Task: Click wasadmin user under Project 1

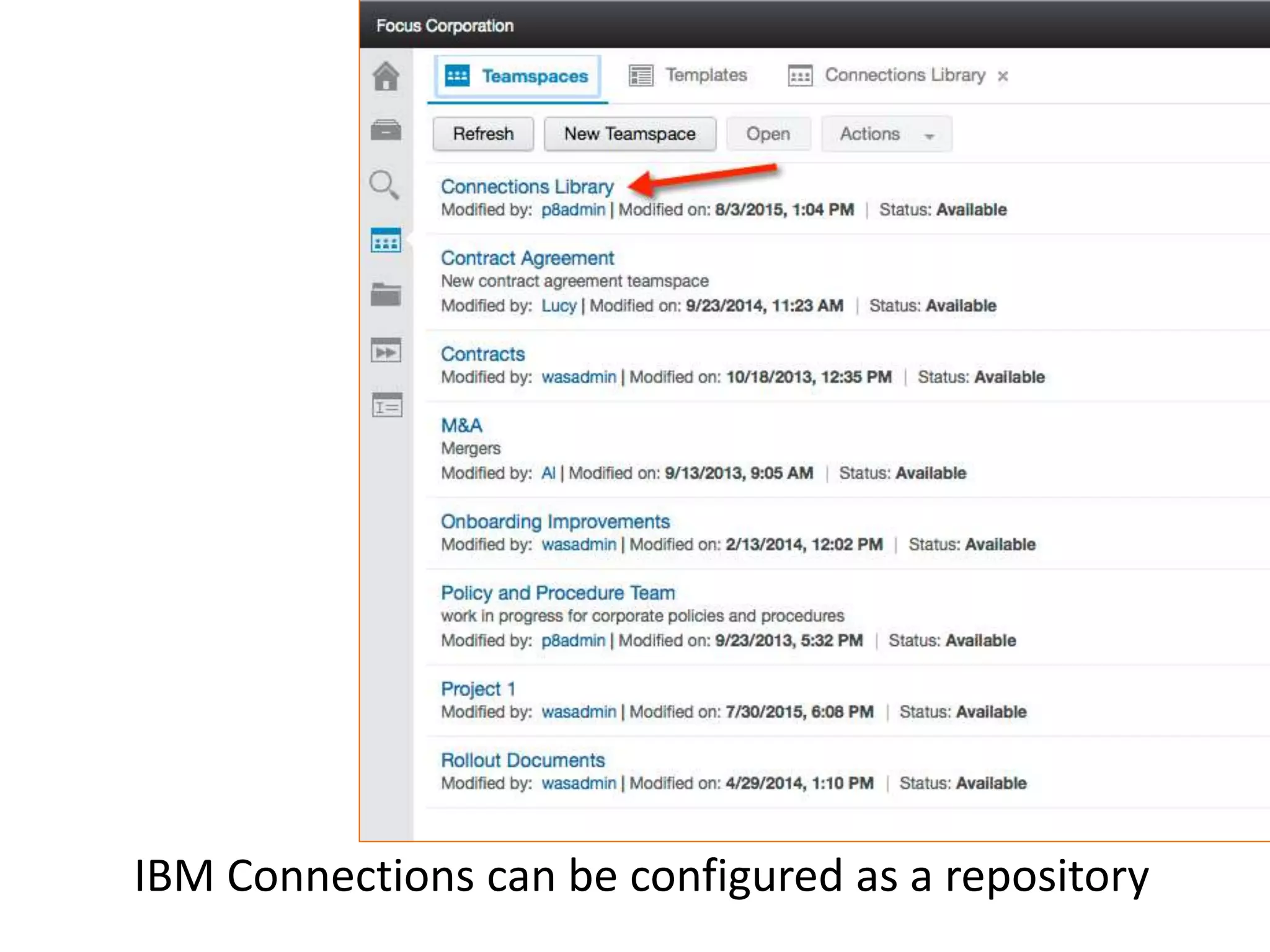Action: pos(579,712)
